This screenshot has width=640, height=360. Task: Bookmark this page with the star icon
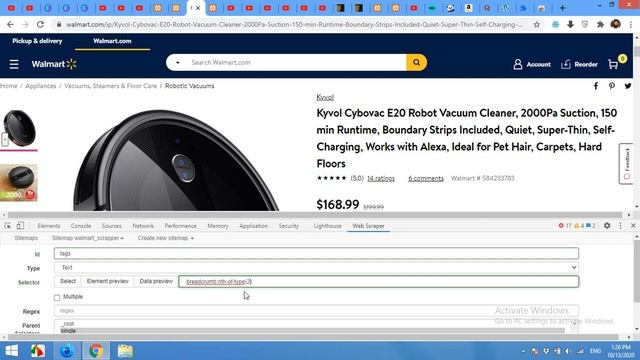coord(537,24)
